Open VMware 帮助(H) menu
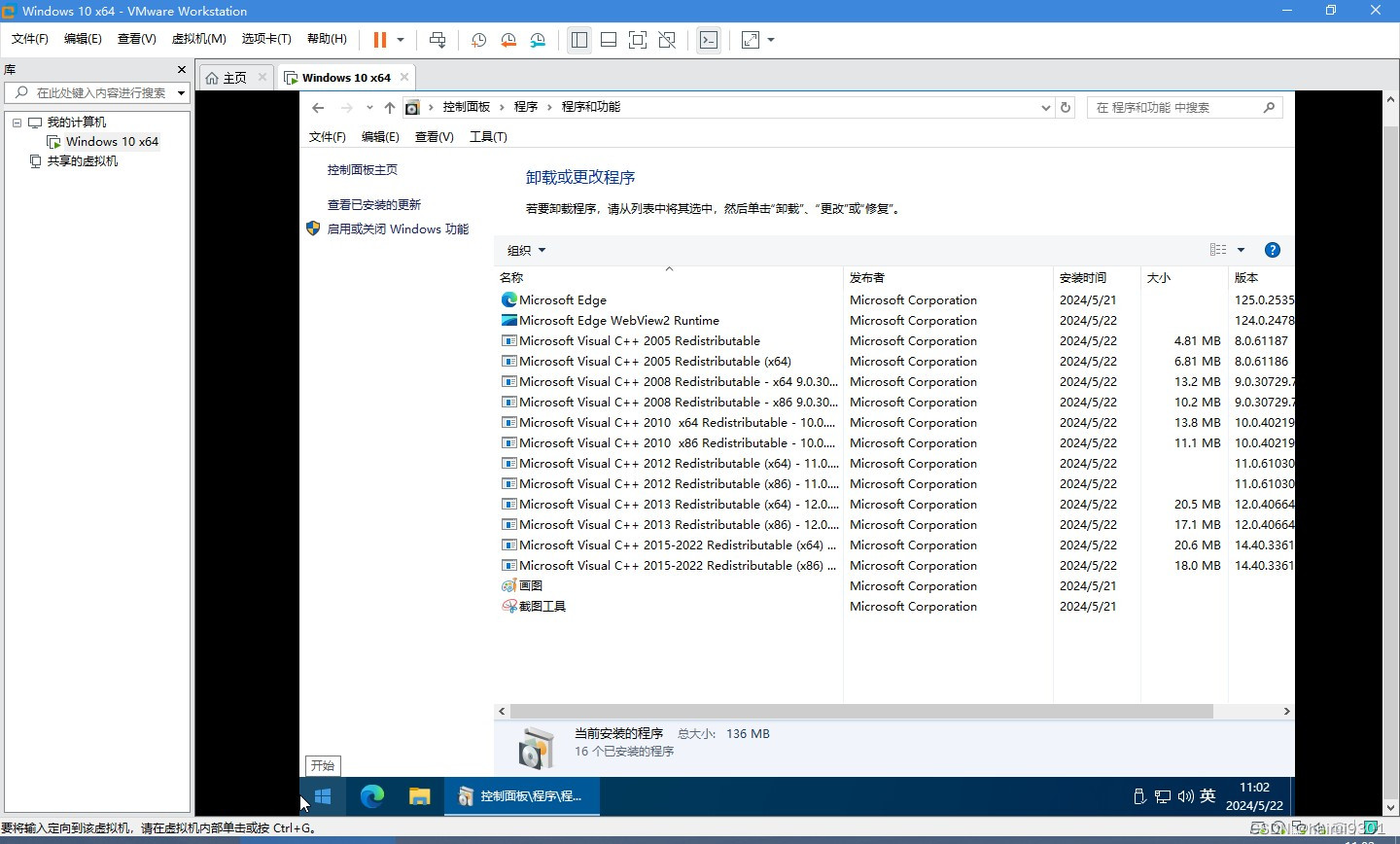The height and width of the screenshot is (844, 1400). click(x=327, y=39)
